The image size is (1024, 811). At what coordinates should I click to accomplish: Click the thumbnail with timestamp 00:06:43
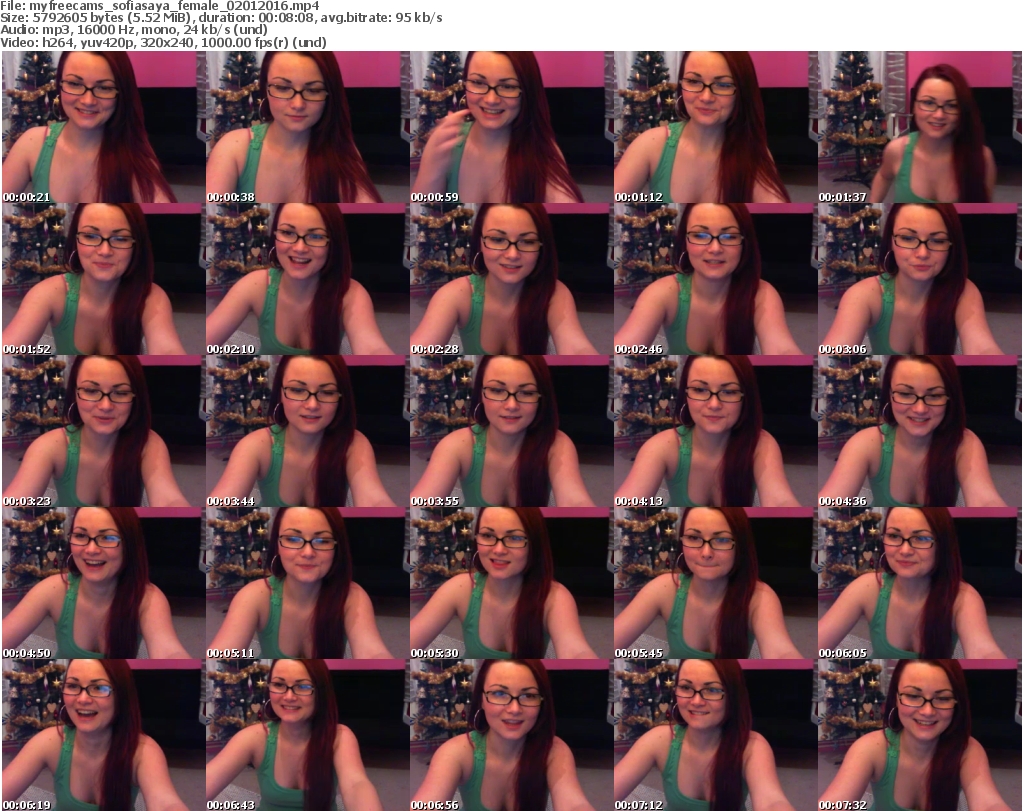tap(308, 735)
